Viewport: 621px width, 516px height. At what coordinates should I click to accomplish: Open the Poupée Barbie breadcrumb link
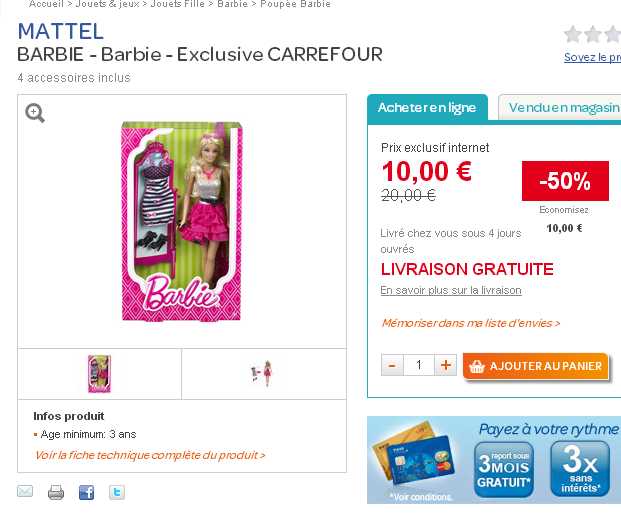coord(295,4)
